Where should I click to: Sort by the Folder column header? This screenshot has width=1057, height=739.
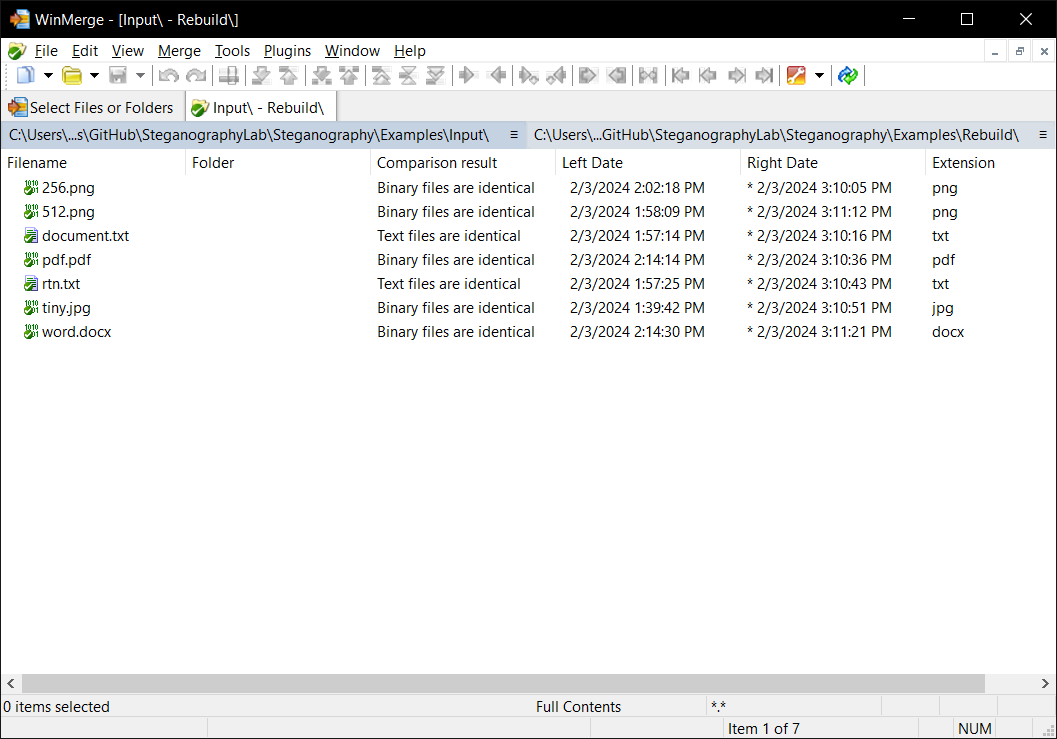278,163
